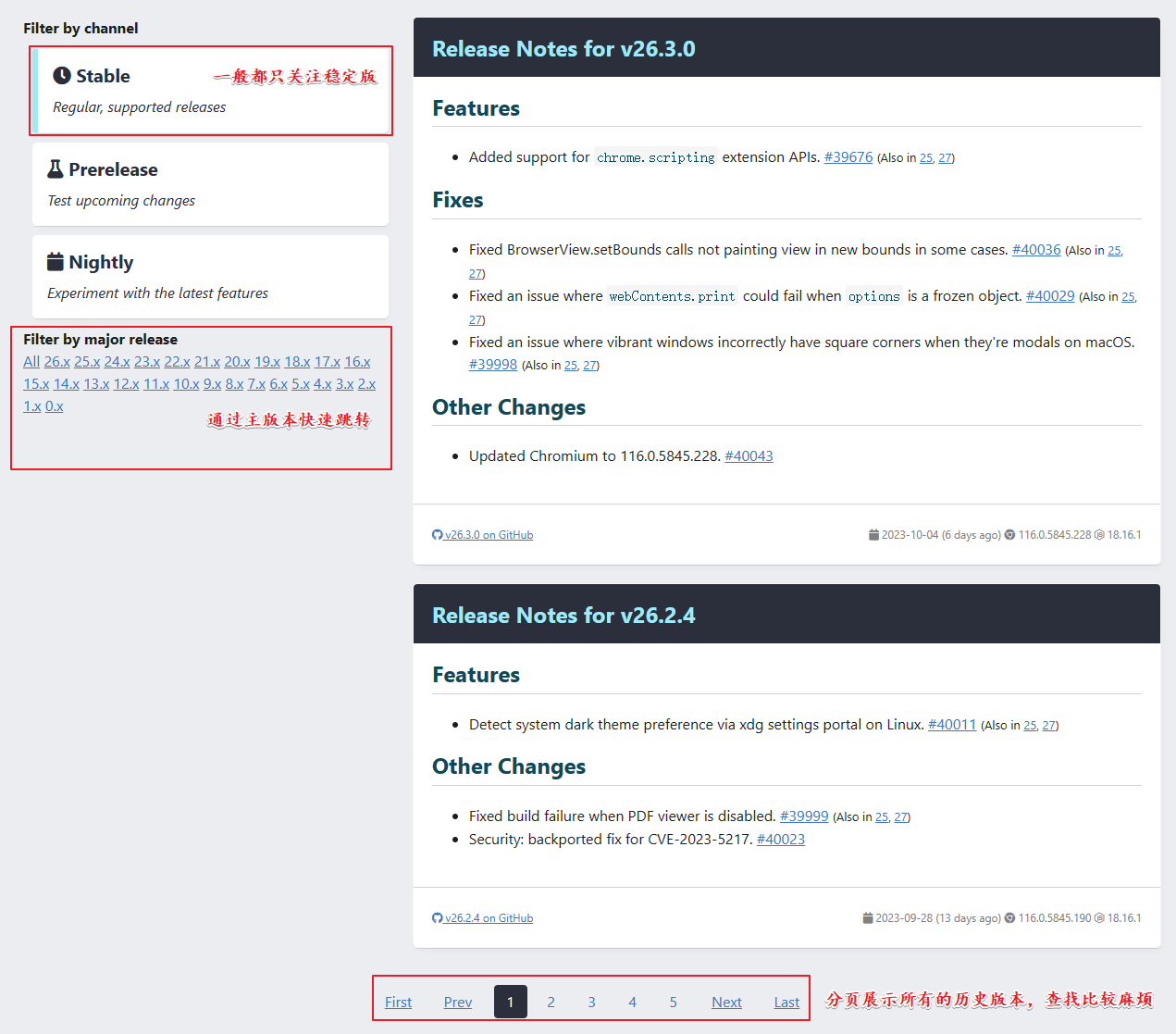Select the Nightly channel filter card

coord(210,277)
